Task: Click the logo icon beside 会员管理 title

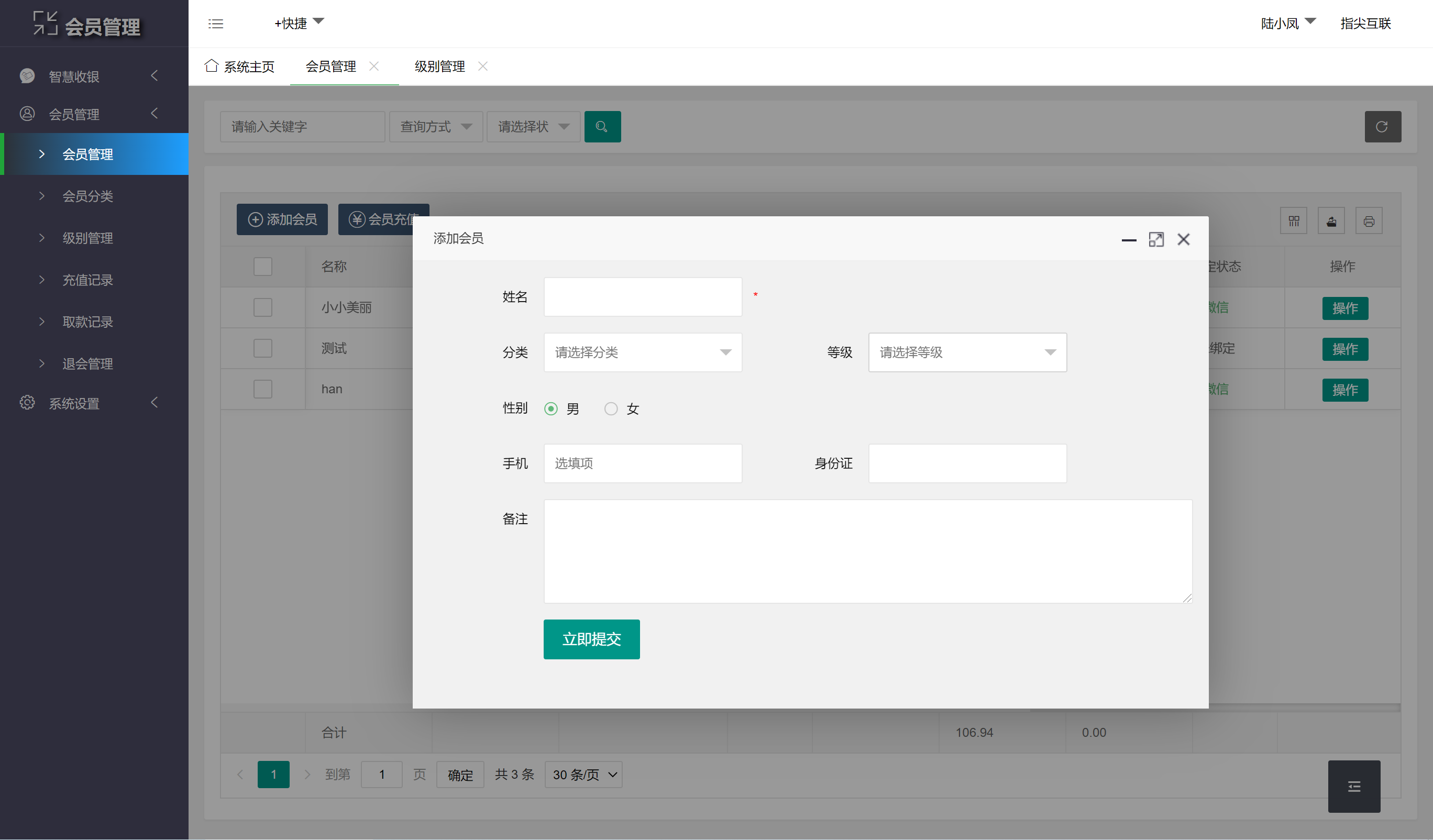Action: click(46, 24)
